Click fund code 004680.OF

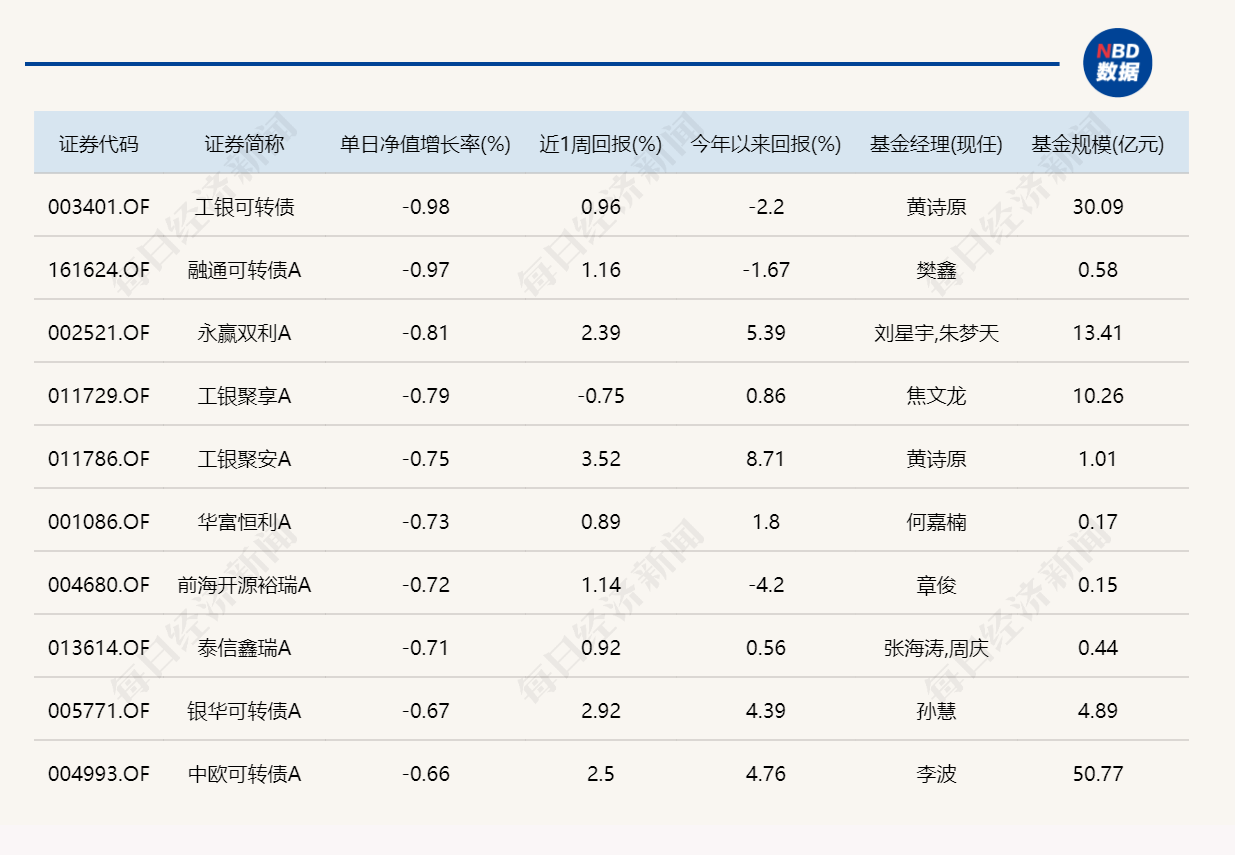pos(98,585)
